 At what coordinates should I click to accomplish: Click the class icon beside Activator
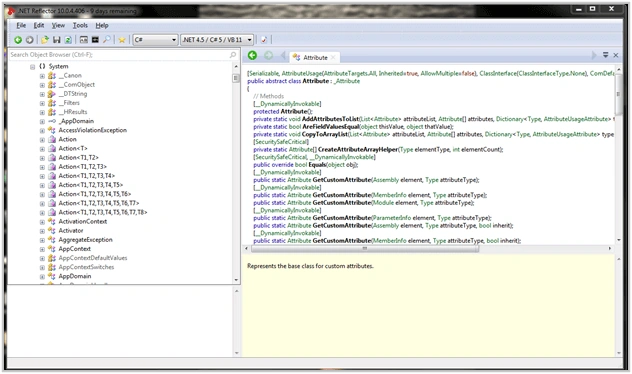(52, 231)
